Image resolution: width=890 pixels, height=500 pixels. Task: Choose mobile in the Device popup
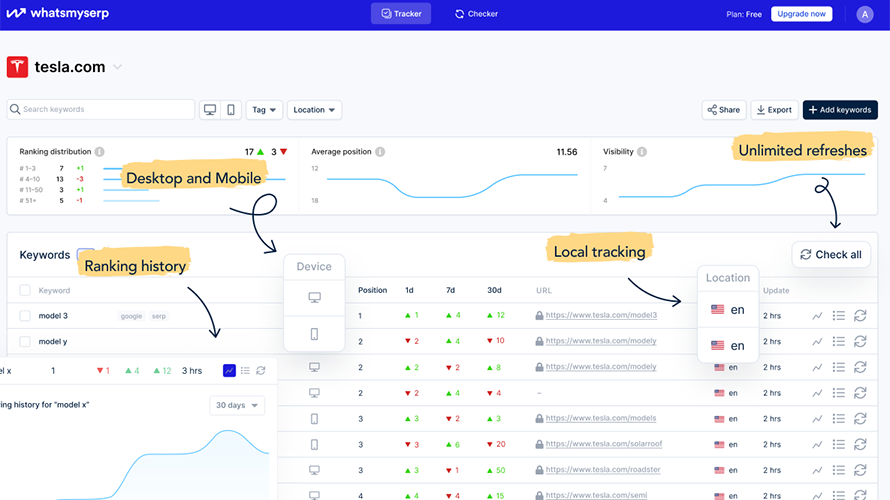(314, 334)
